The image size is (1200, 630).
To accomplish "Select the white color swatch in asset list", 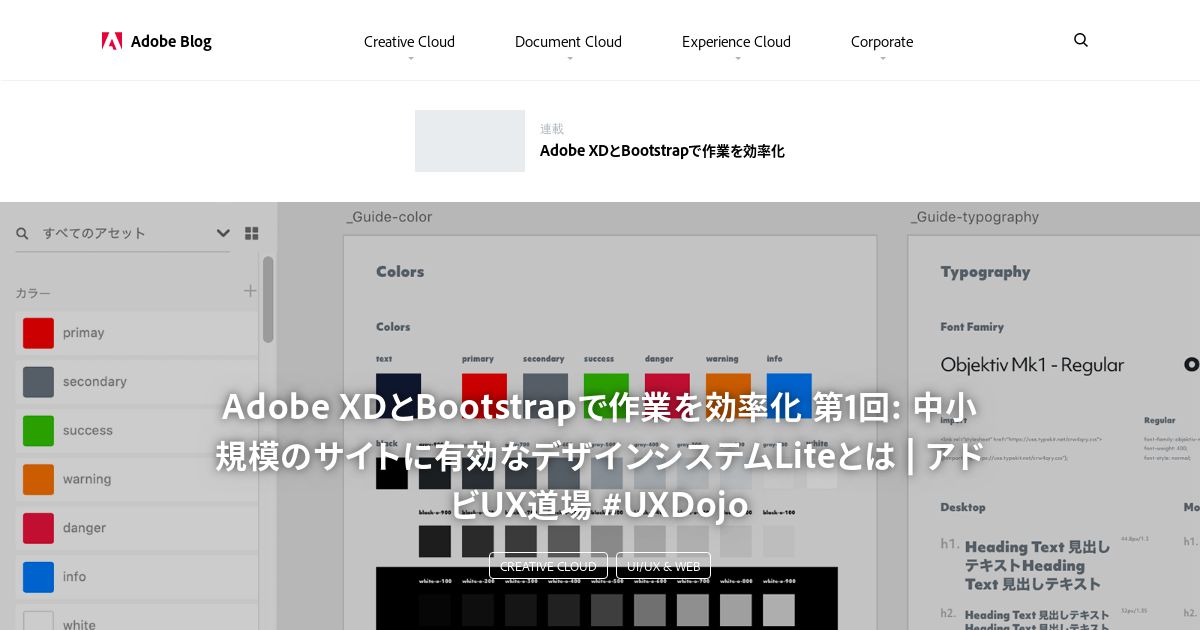I will pos(38,621).
